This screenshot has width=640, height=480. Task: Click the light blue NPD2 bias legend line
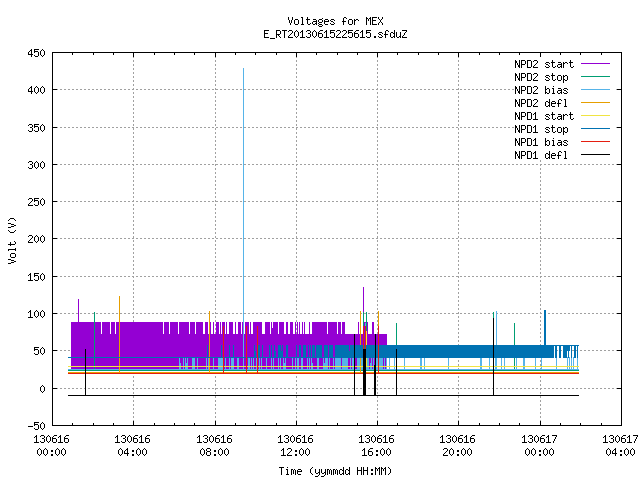[x=596, y=90]
